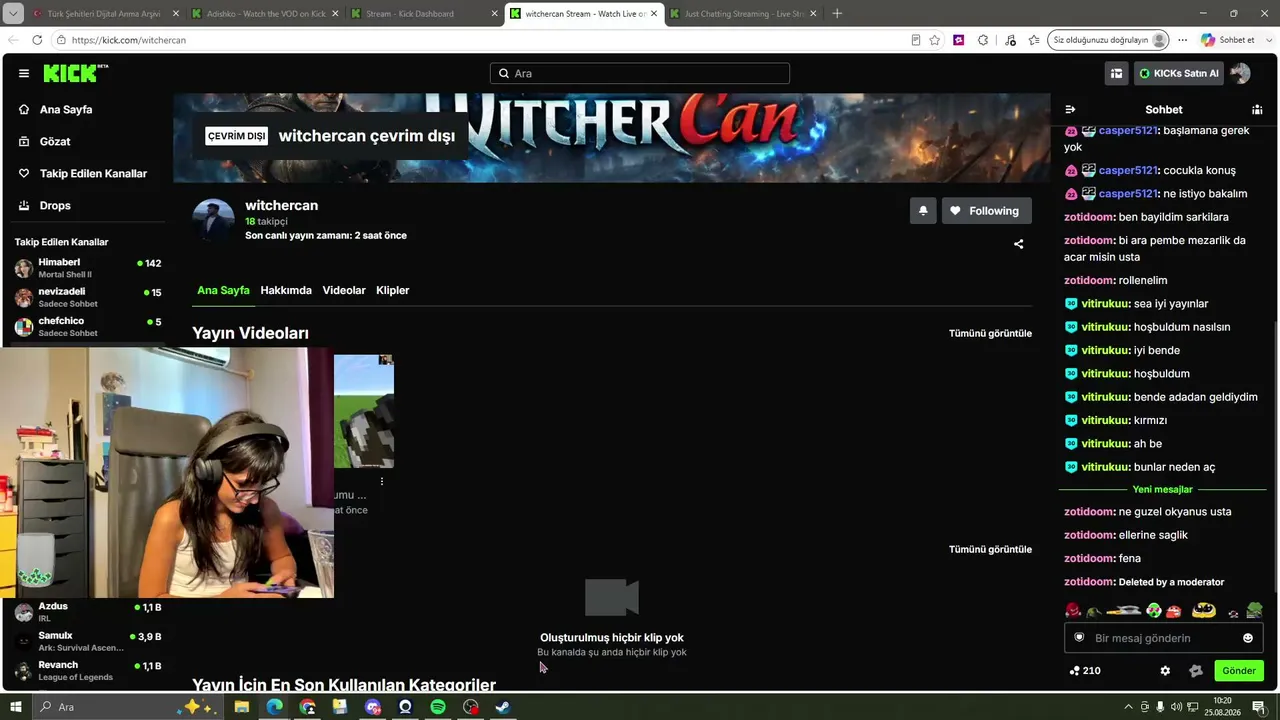1280x720 pixels.
Task: Click the KICKs Satın Al button
Action: pos(1179,73)
